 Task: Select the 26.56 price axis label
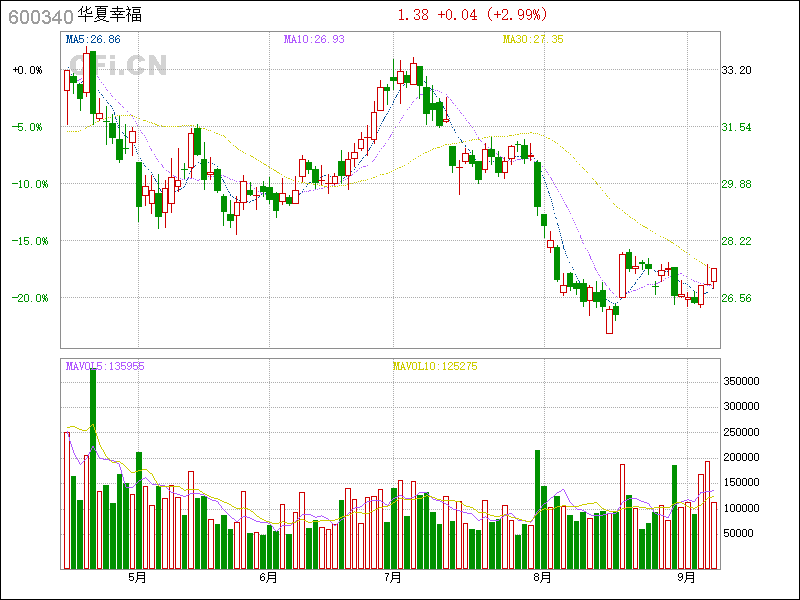click(737, 298)
